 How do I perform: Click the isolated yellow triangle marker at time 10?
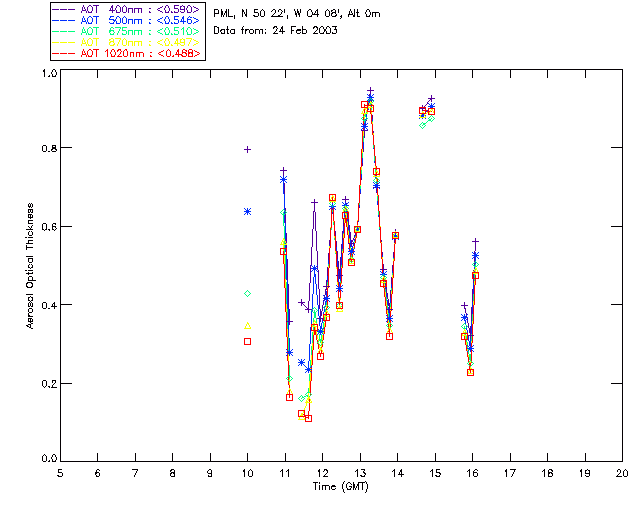(247, 326)
